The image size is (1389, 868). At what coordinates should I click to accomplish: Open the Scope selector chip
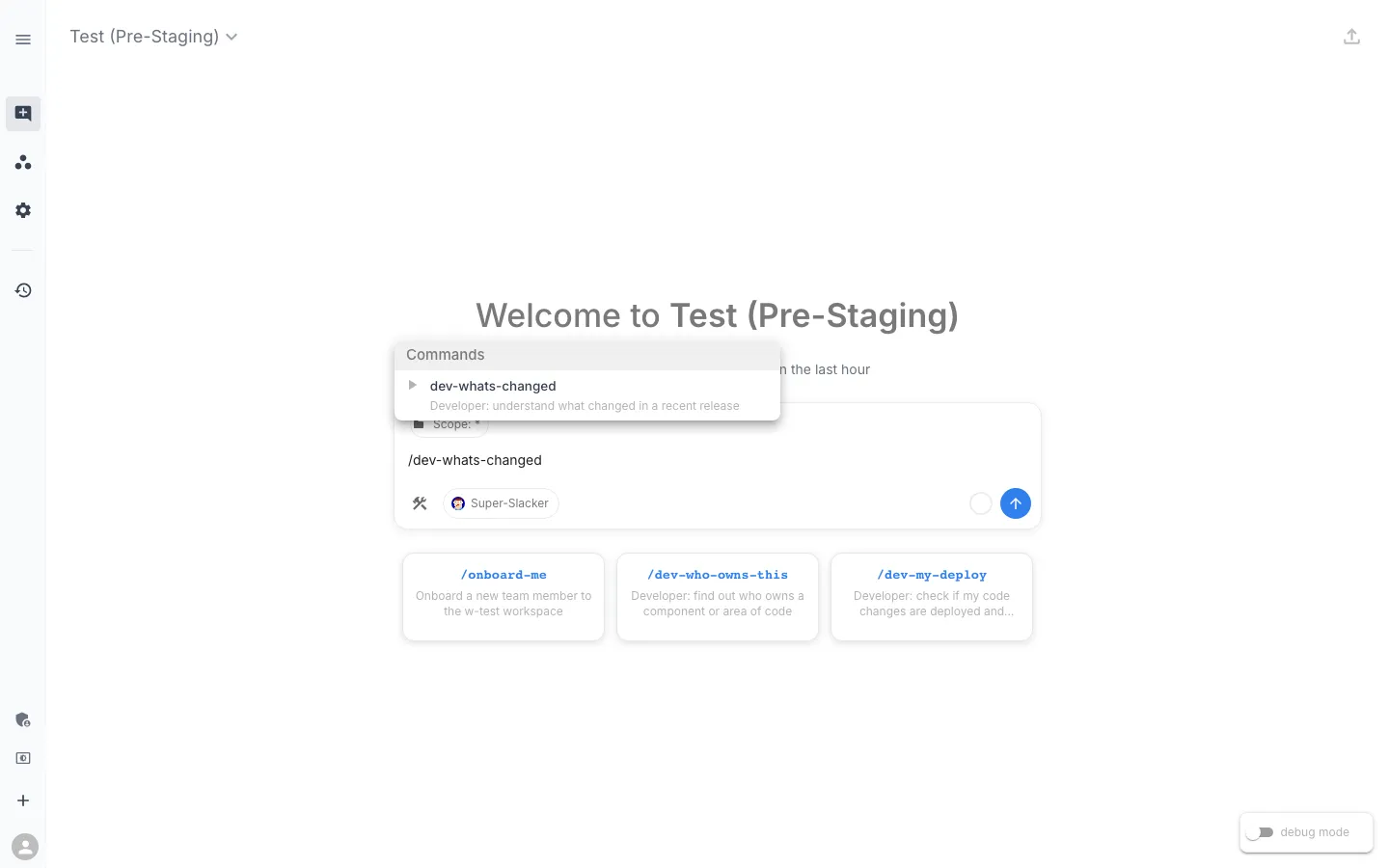449,424
